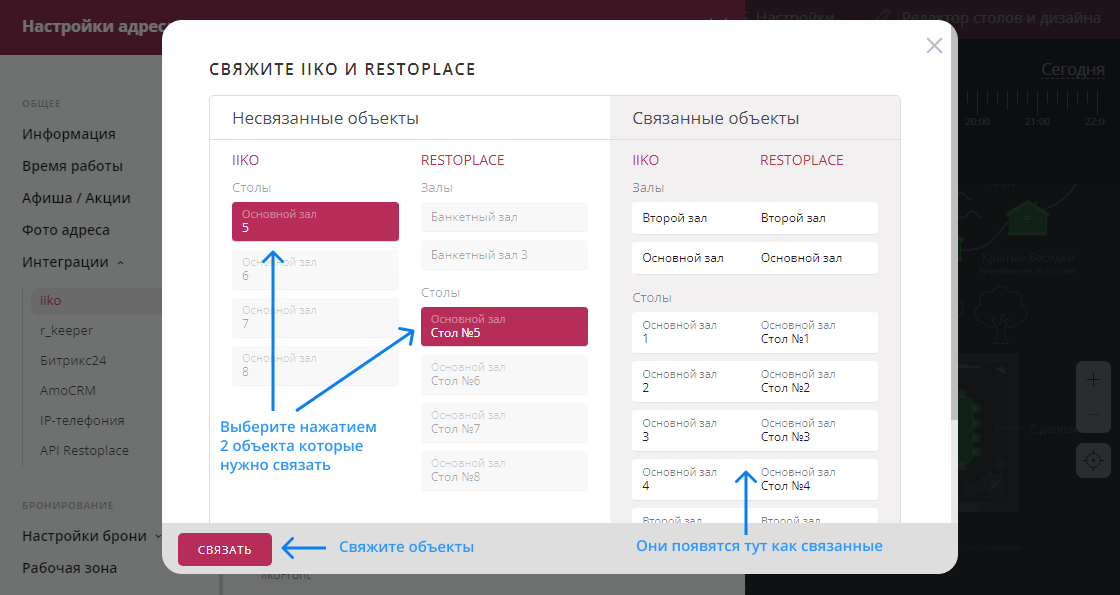
Task: Close the iiko and Restoplace linking dialog
Action: 934,45
